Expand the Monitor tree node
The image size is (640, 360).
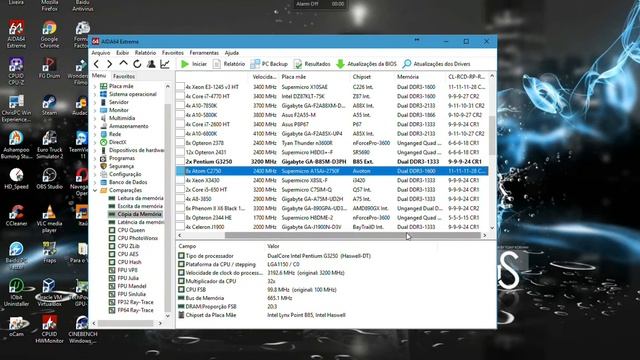pyautogui.click(x=95, y=110)
